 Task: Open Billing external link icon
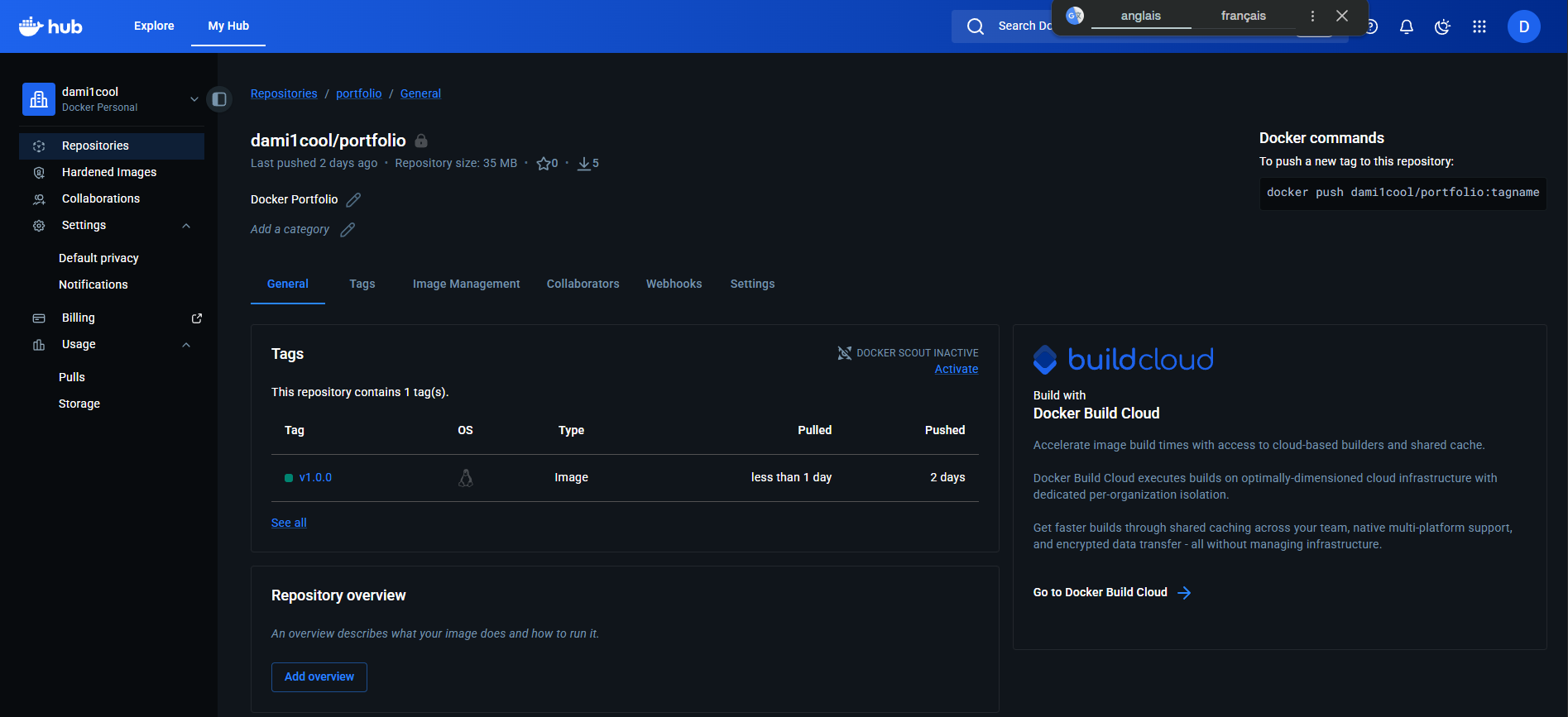pos(197,318)
